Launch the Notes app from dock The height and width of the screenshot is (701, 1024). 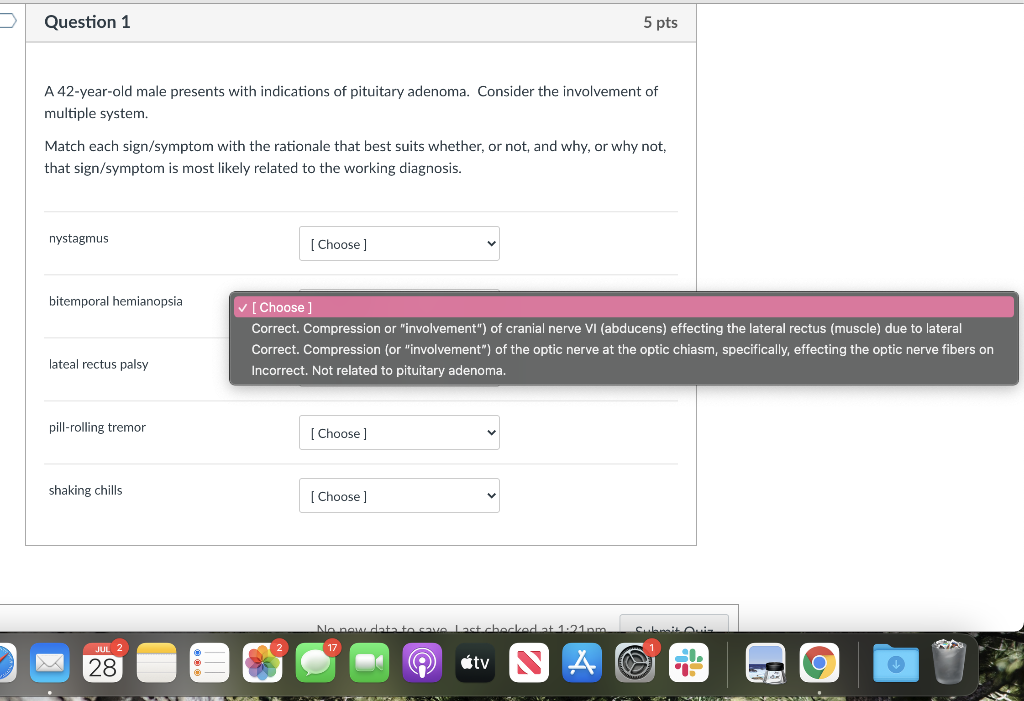click(x=156, y=662)
